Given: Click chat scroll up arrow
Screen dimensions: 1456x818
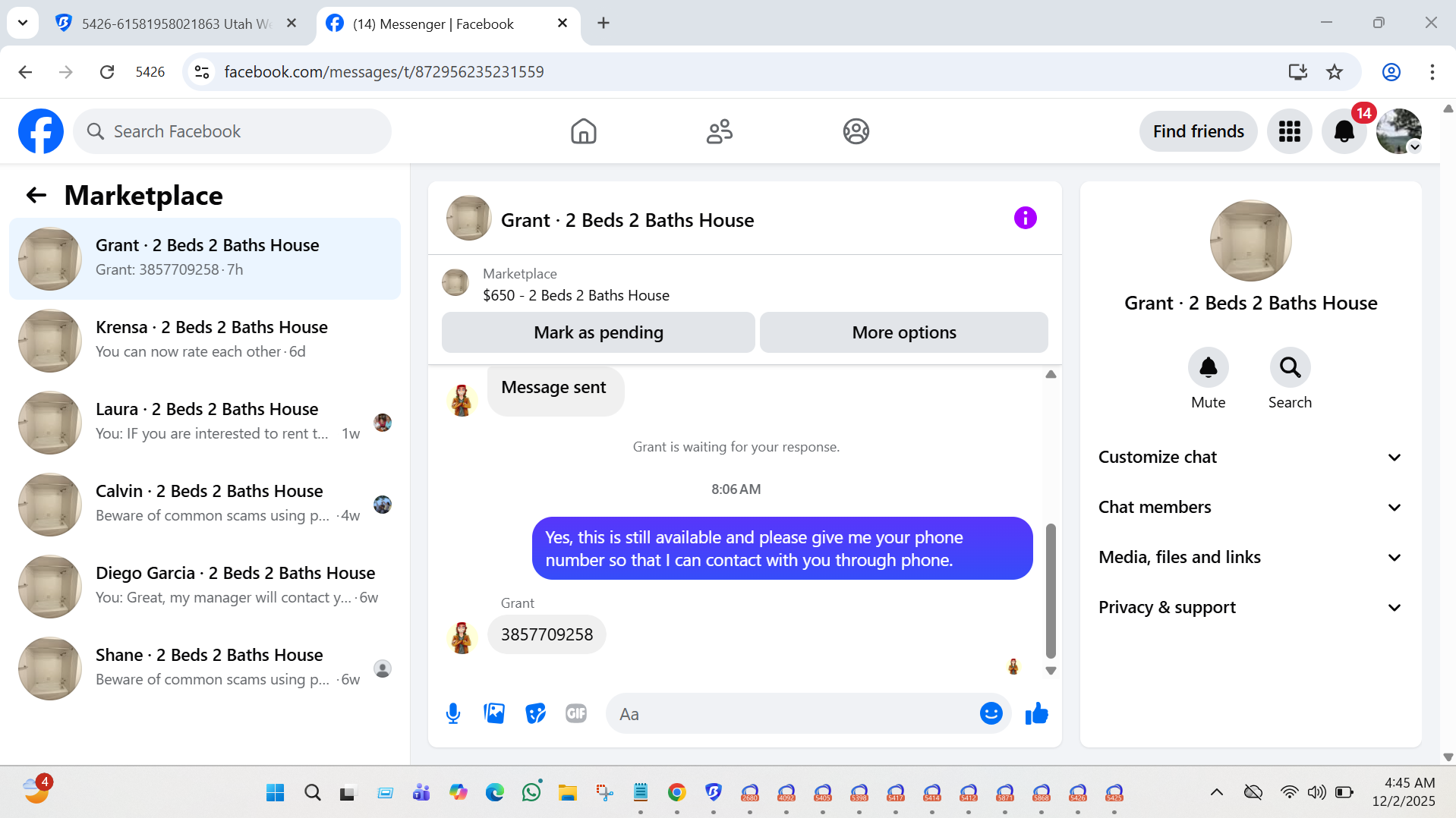Looking at the screenshot, I should coord(1051,375).
